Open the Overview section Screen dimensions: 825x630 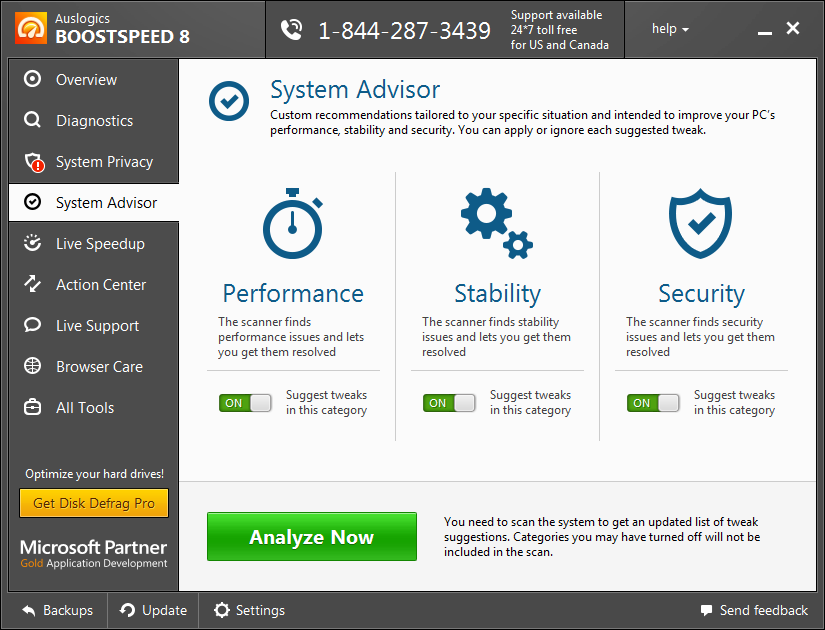(94, 79)
